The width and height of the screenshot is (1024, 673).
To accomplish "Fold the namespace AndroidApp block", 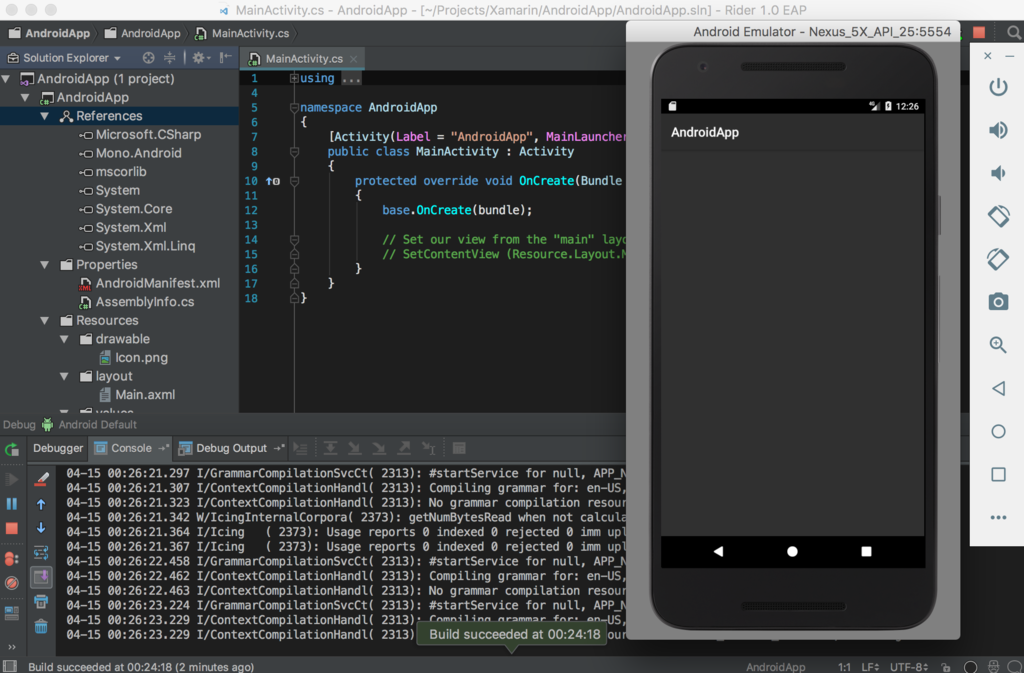I will pos(294,108).
